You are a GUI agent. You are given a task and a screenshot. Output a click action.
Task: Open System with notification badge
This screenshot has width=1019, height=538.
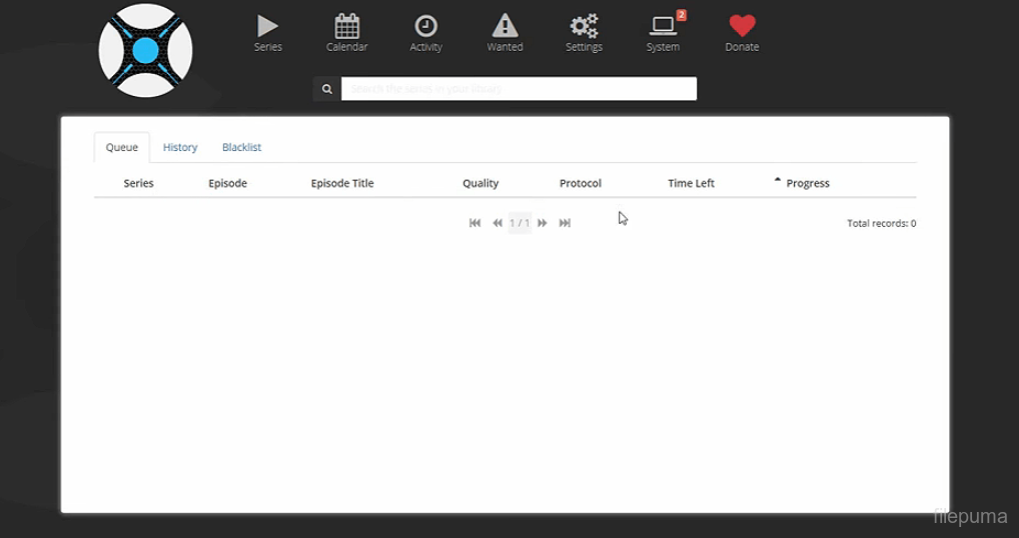663,32
